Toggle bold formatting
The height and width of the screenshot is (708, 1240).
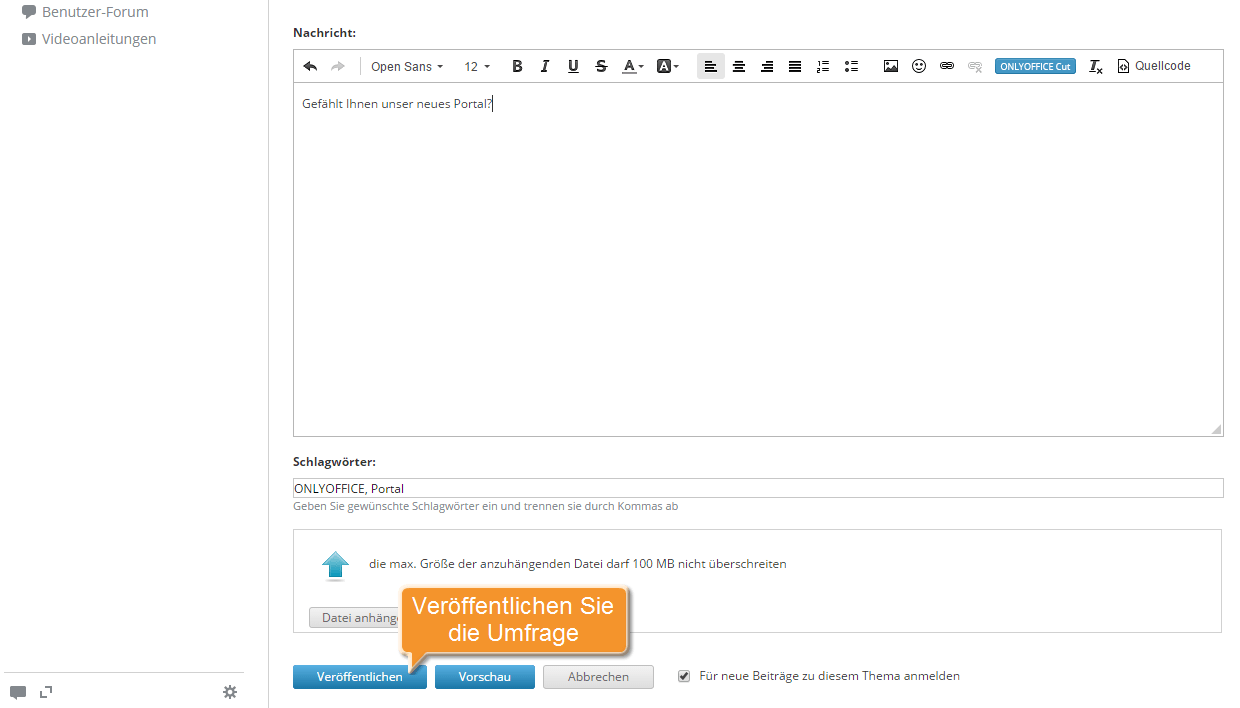point(517,67)
